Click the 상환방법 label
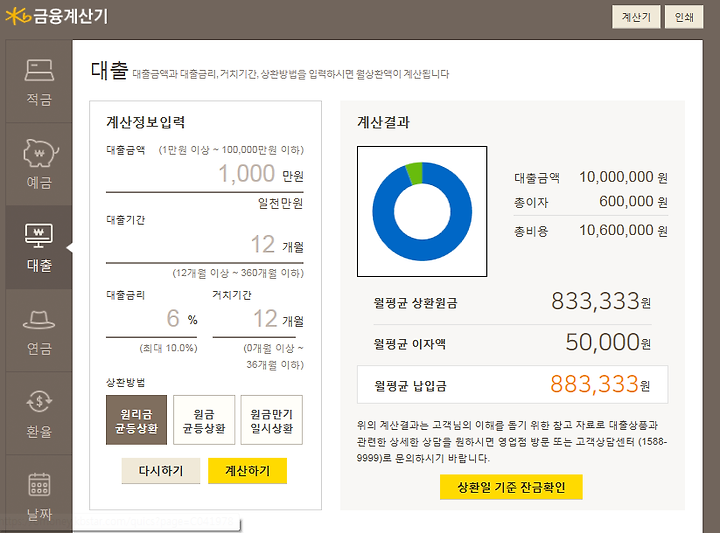Image resolution: width=720 pixels, height=533 pixels. pyautogui.click(x=126, y=382)
